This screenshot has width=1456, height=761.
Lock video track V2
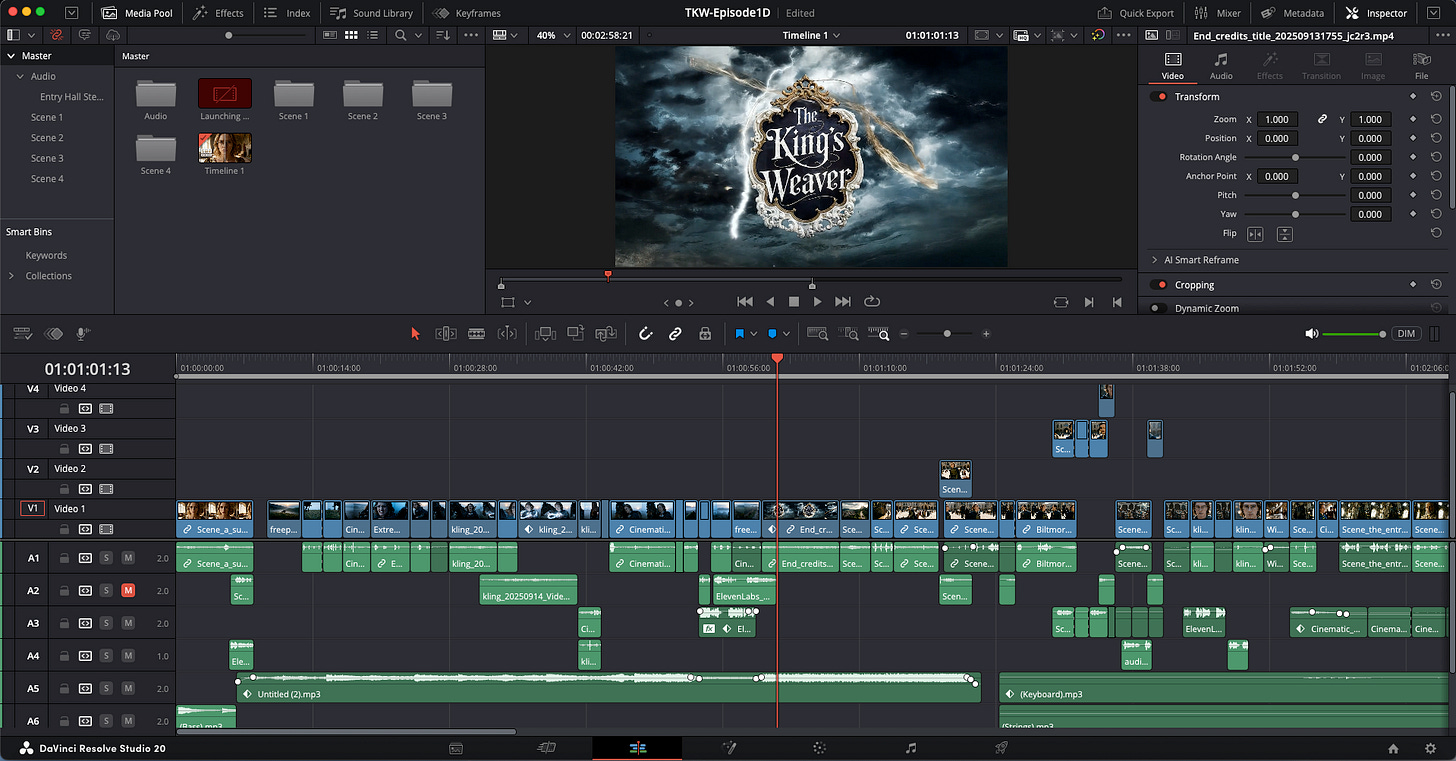pyautogui.click(x=64, y=489)
